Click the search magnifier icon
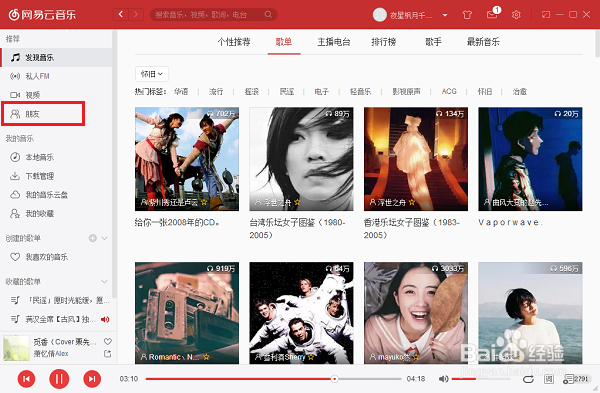The height and width of the screenshot is (393, 600). 268,15
